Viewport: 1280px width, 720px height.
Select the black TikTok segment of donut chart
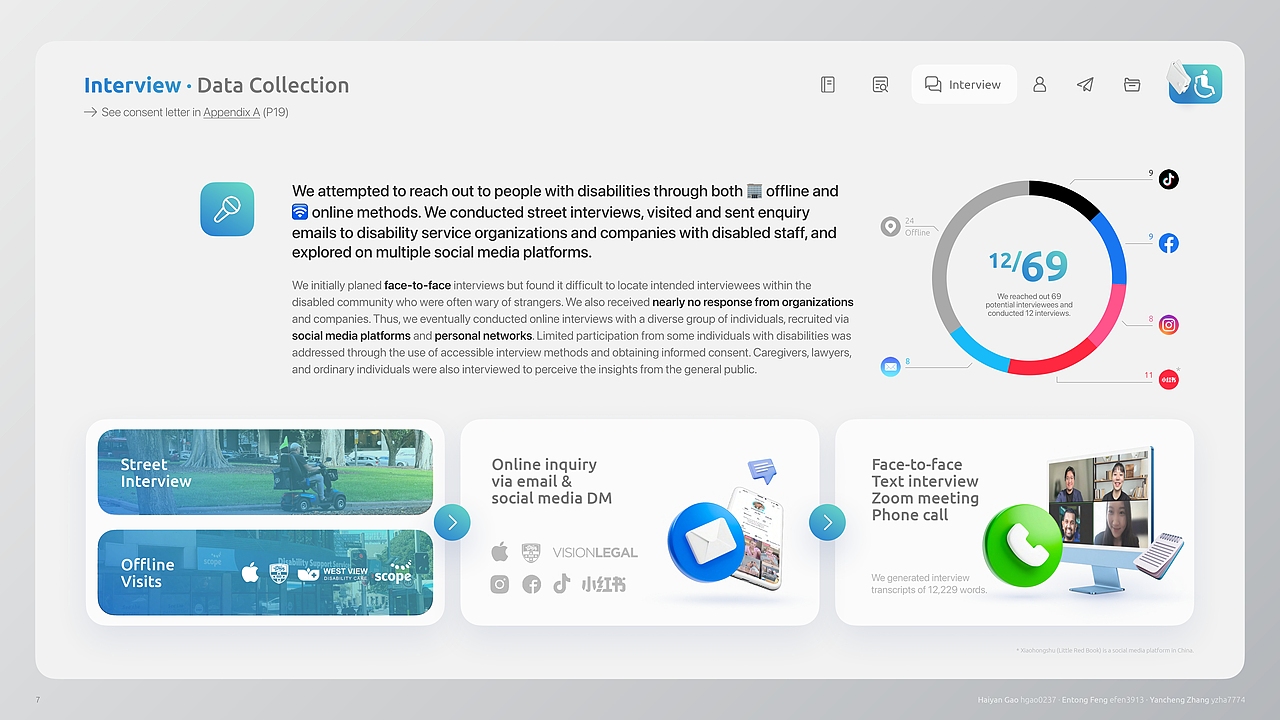pyautogui.click(x=1067, y=198)
